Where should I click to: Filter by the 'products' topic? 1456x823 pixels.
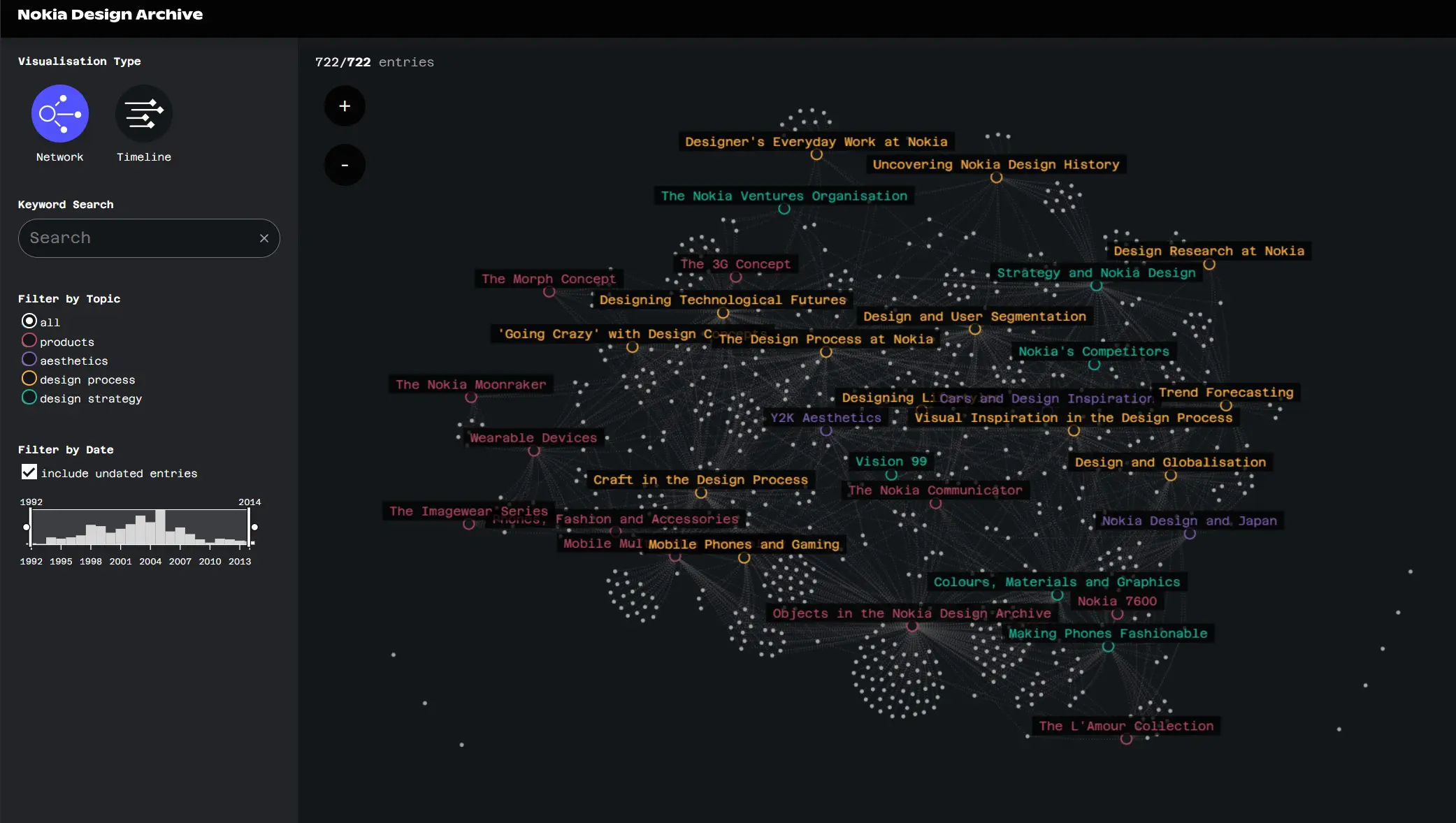(29, 340)
